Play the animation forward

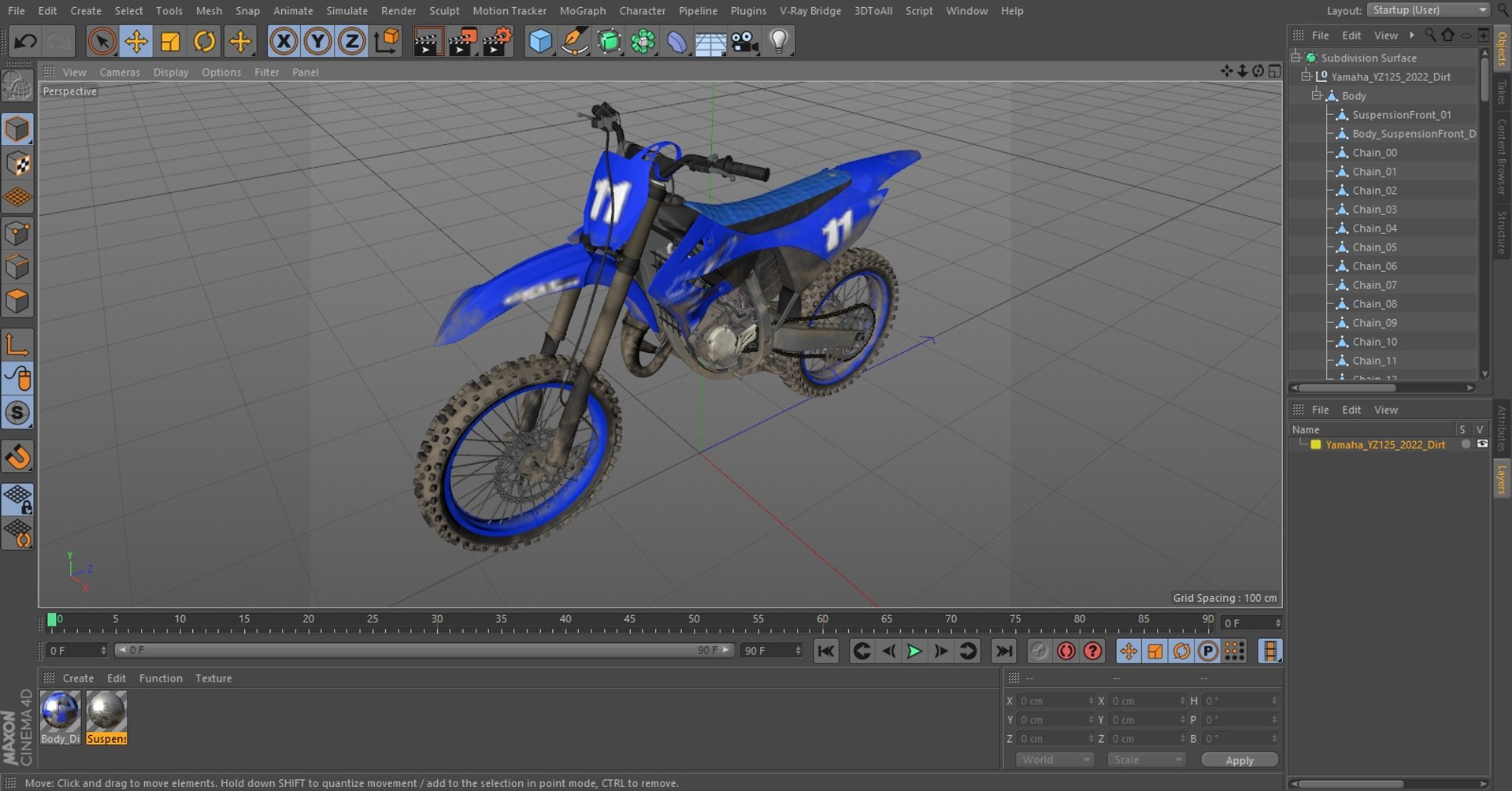click(914, 651)
